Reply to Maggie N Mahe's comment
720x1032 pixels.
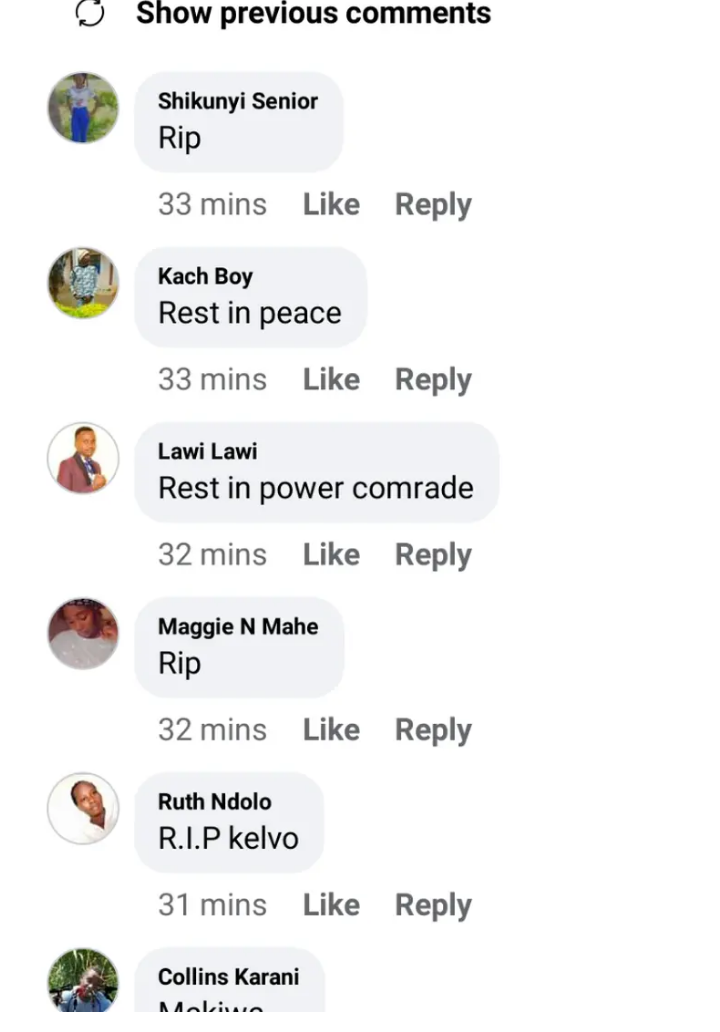tap(433, 731)
